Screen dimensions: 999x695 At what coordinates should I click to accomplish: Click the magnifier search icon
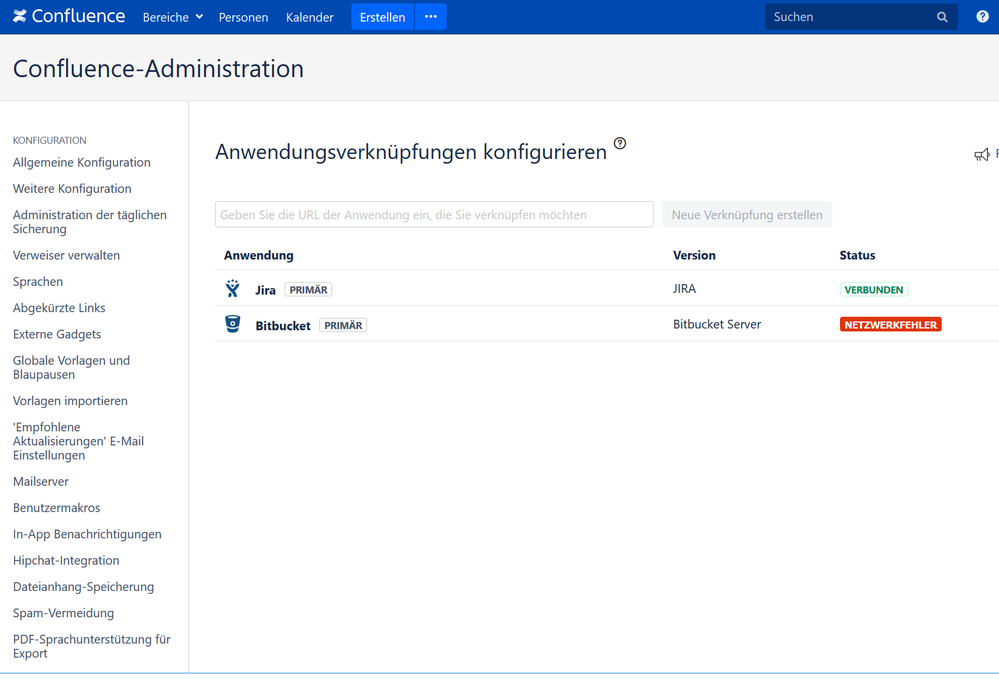tap(942, 17)
